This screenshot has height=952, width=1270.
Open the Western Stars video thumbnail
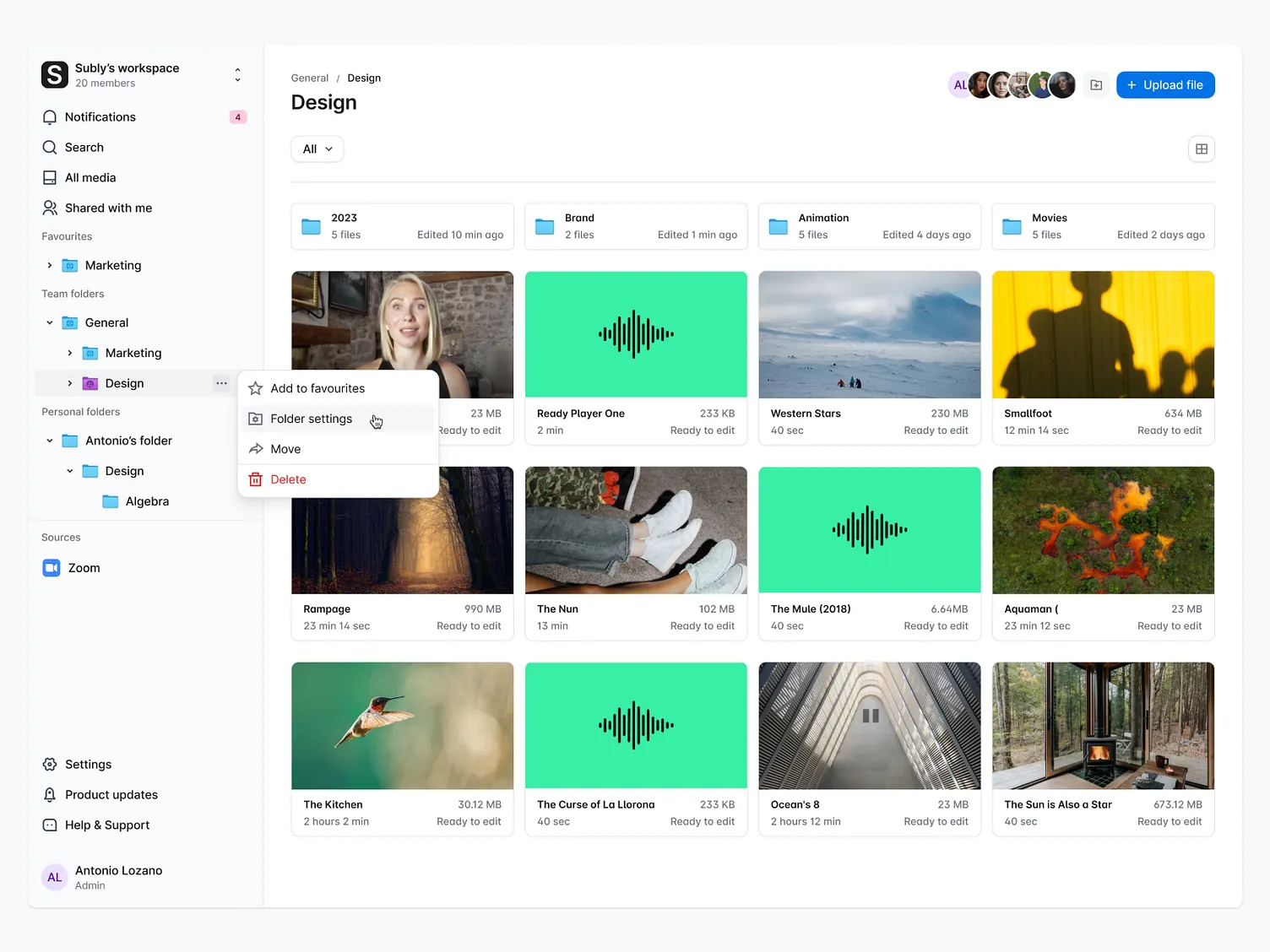(869, 334)
